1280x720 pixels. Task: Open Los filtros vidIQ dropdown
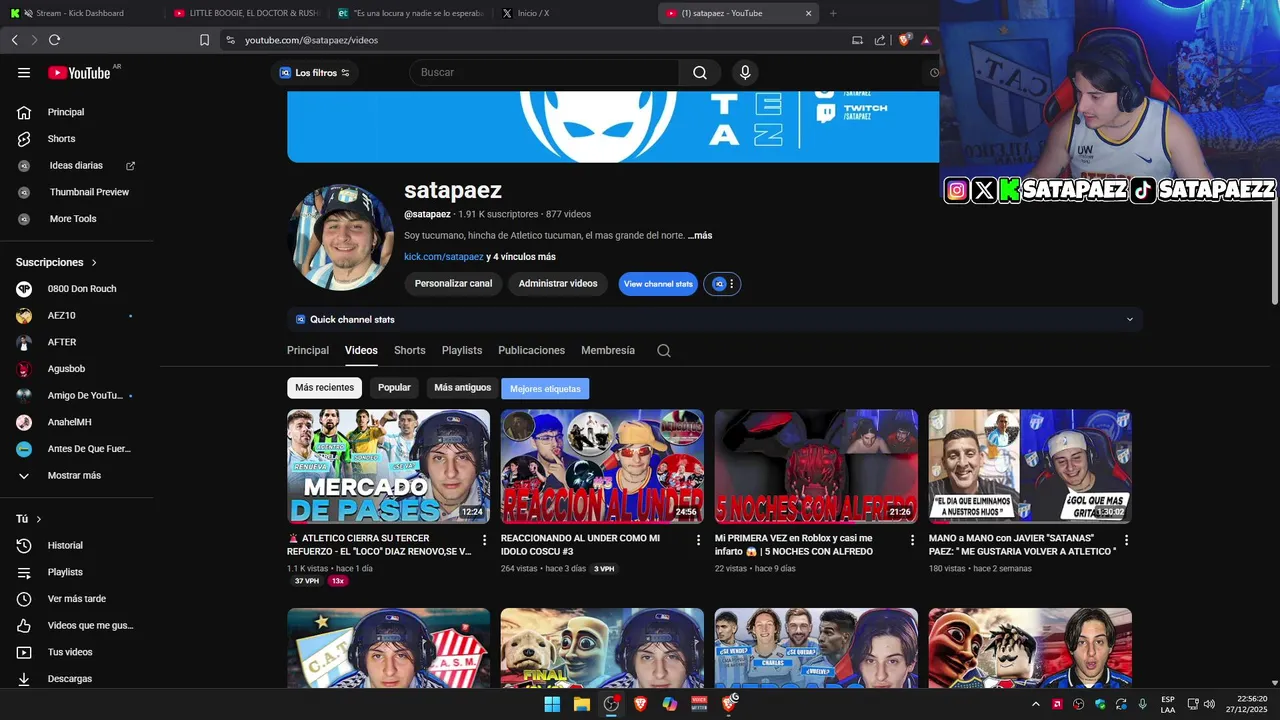coord(315,72)
